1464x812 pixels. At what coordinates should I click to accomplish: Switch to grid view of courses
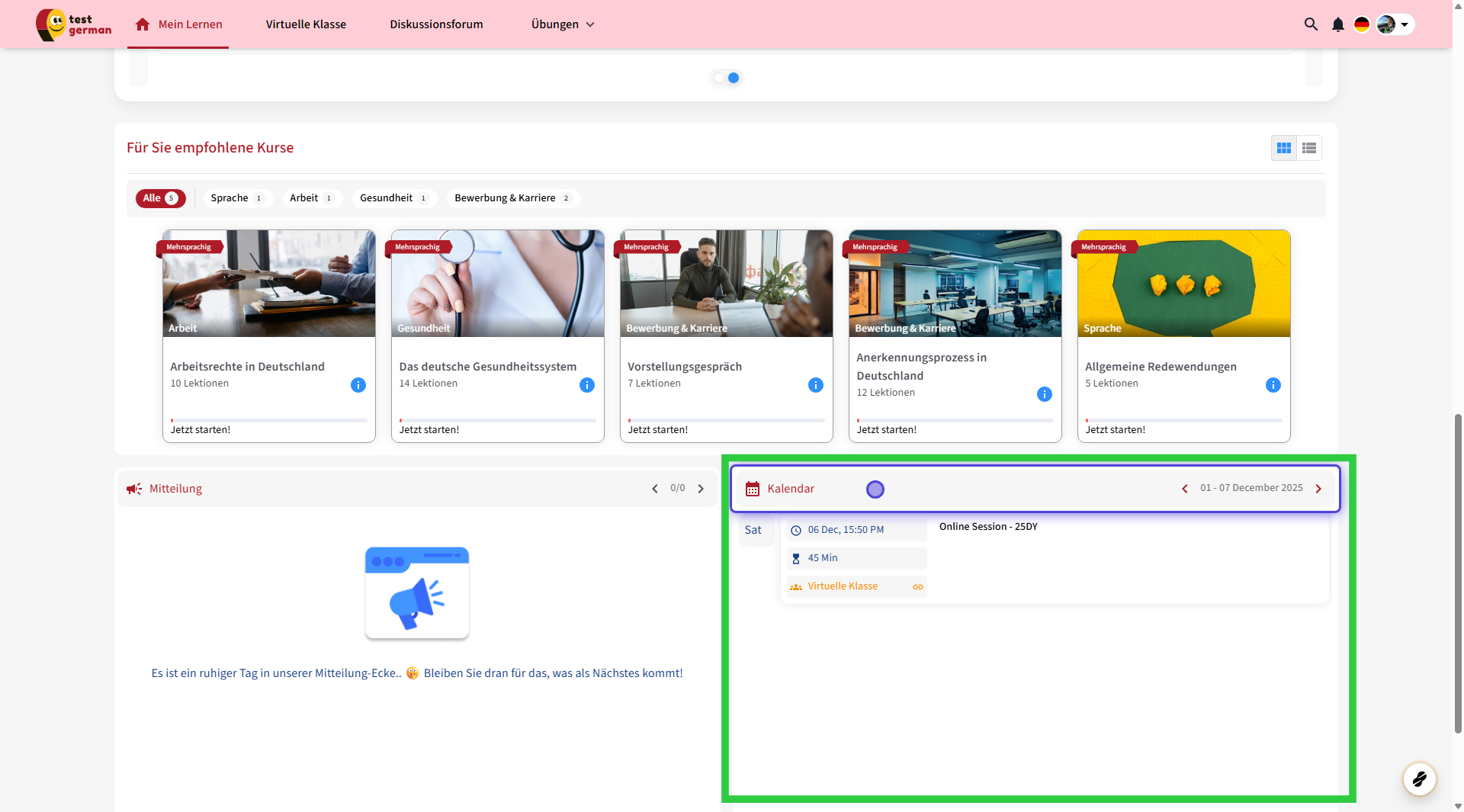click(1284, 148)
